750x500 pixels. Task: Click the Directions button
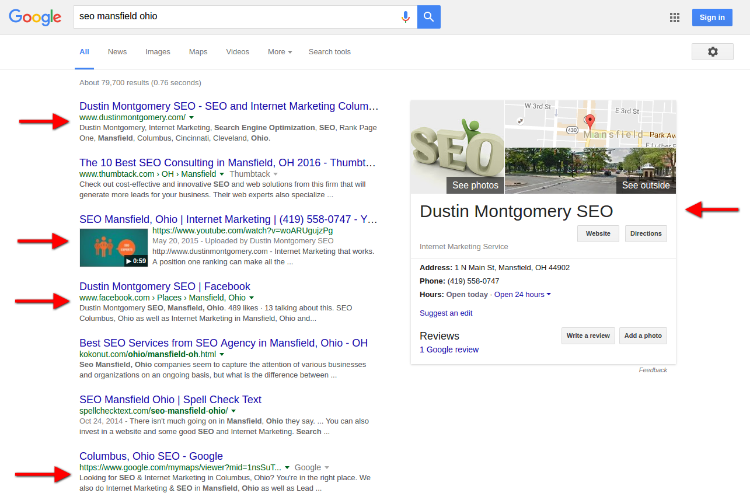pos(646,233)
